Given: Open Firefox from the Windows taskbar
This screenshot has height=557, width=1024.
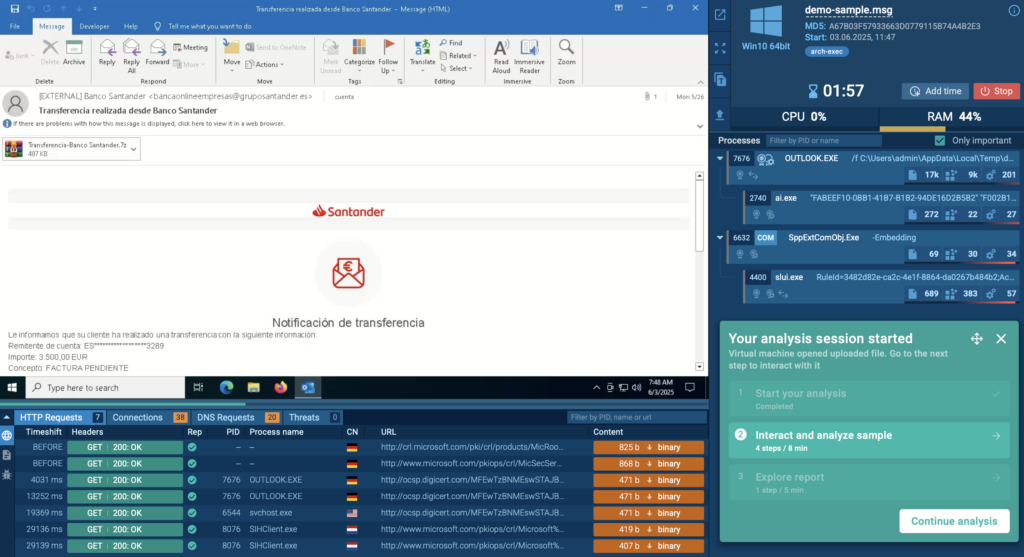Looking at the screenshot, I should click(280, 388).
